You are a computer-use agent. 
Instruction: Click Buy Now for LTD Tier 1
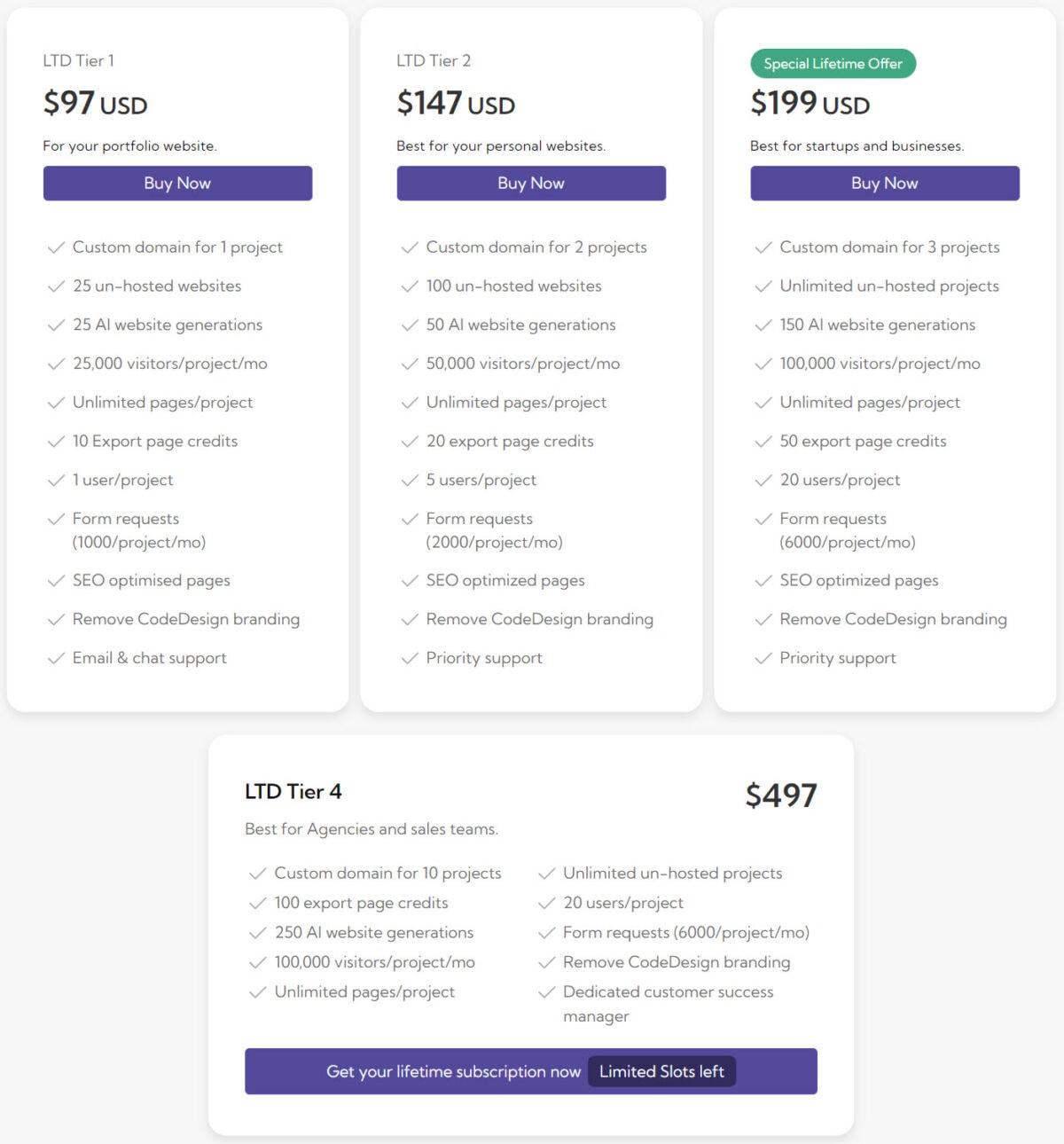point(176,183)
